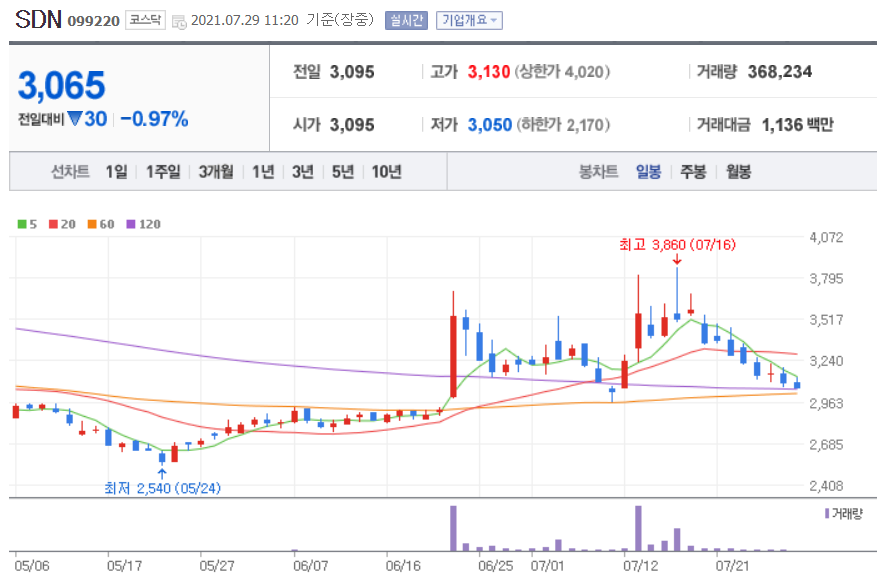877x583 pixels.
Task: Click the 저가 value 3,050
Action: point(490,125)
